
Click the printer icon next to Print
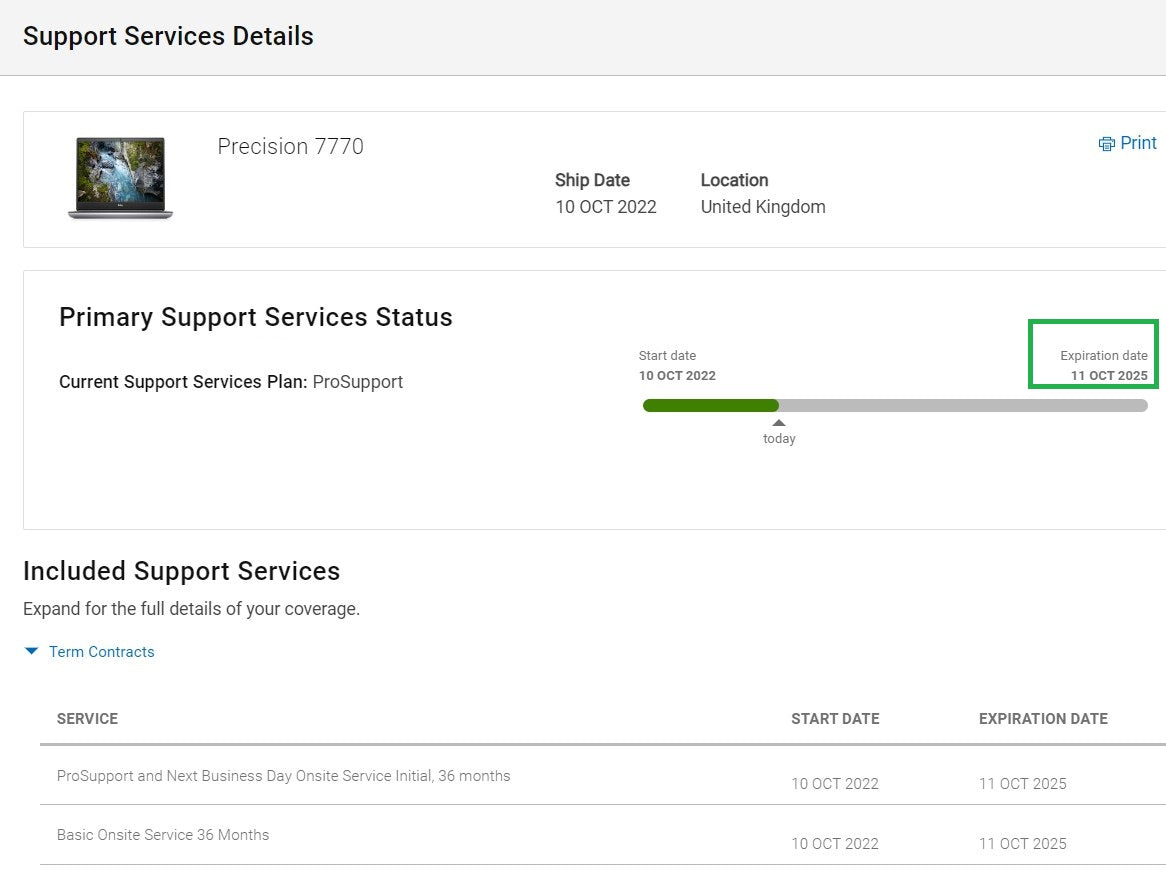tap(1107, 144)
